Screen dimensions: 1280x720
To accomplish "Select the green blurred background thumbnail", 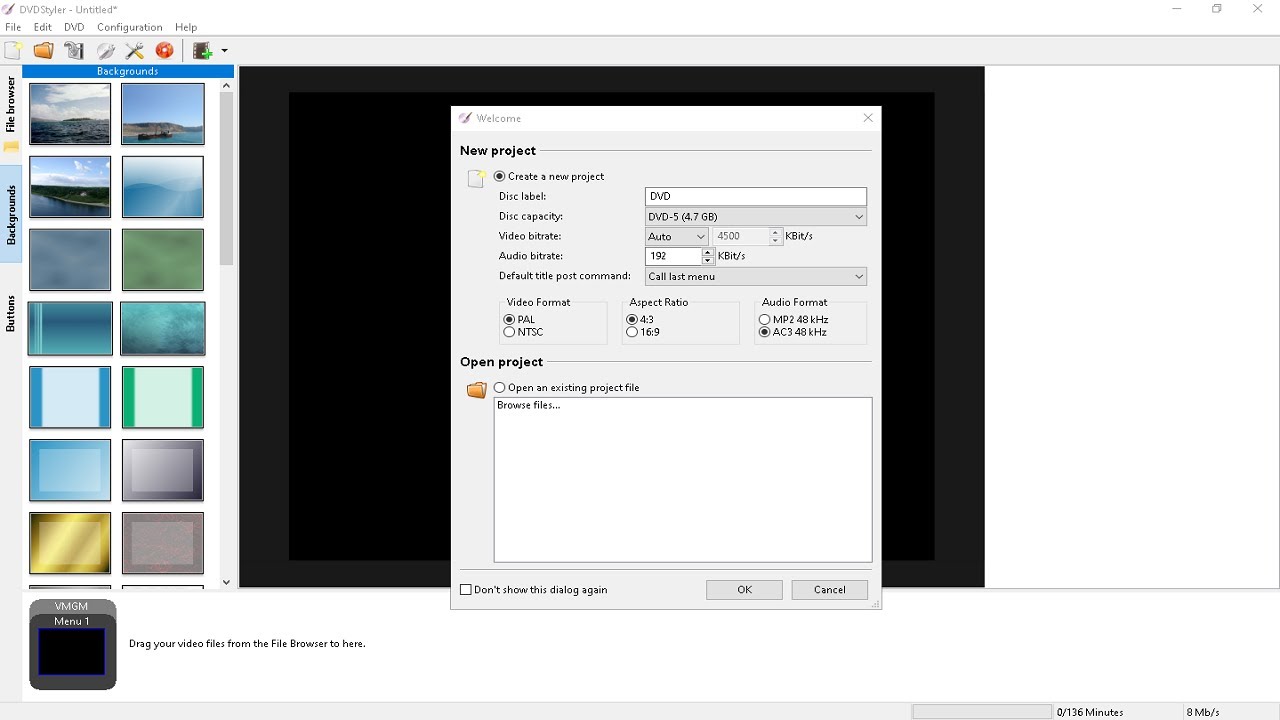I will [163, 260].
